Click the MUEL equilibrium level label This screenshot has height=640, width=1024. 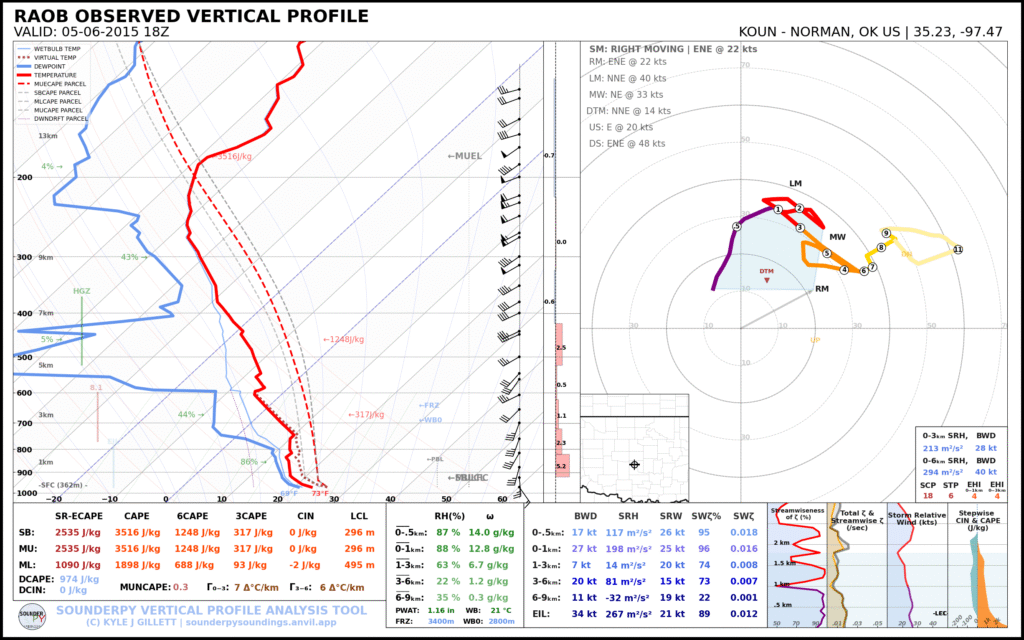tap(464, 156)
